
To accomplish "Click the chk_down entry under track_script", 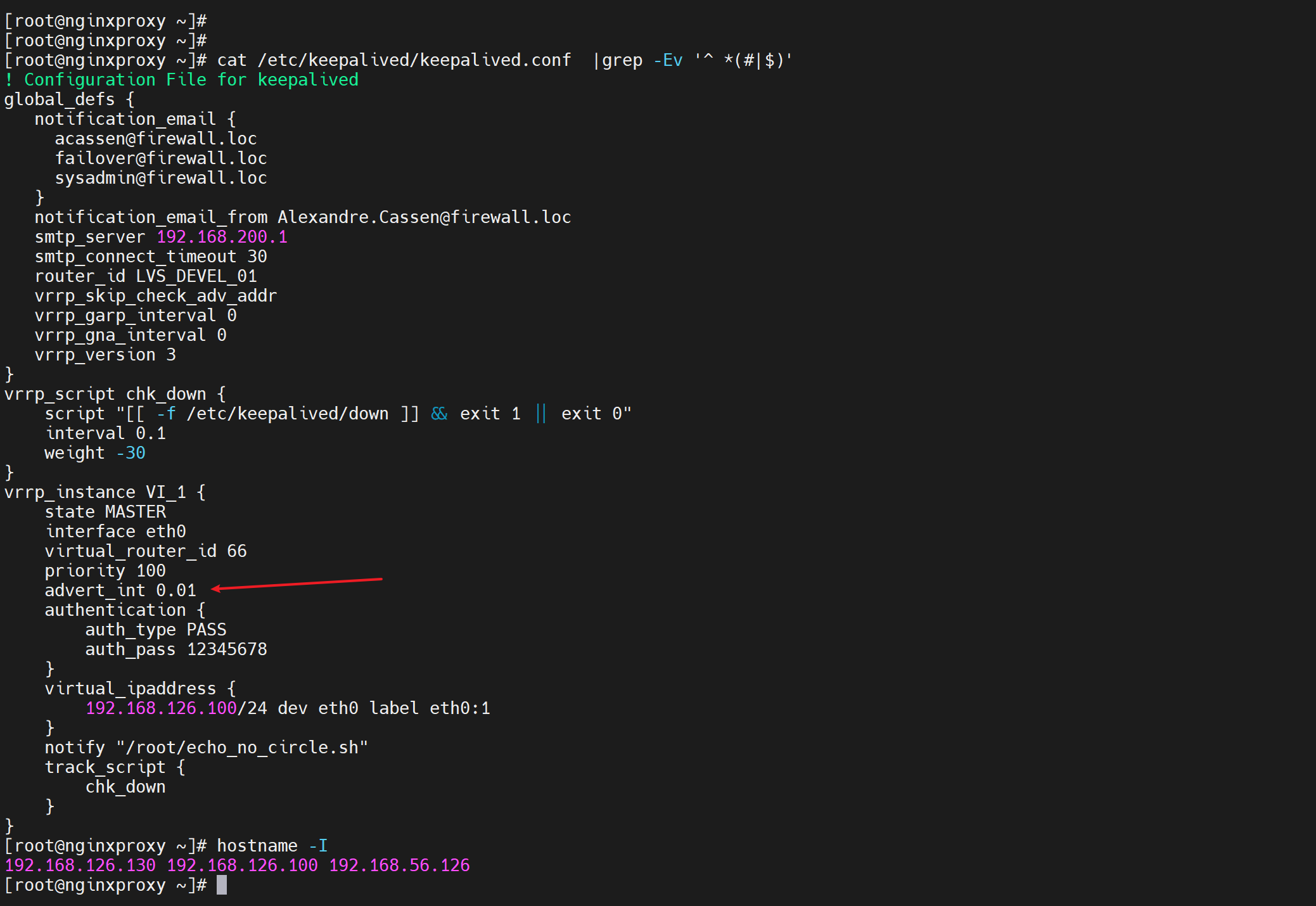I will 125,787.
